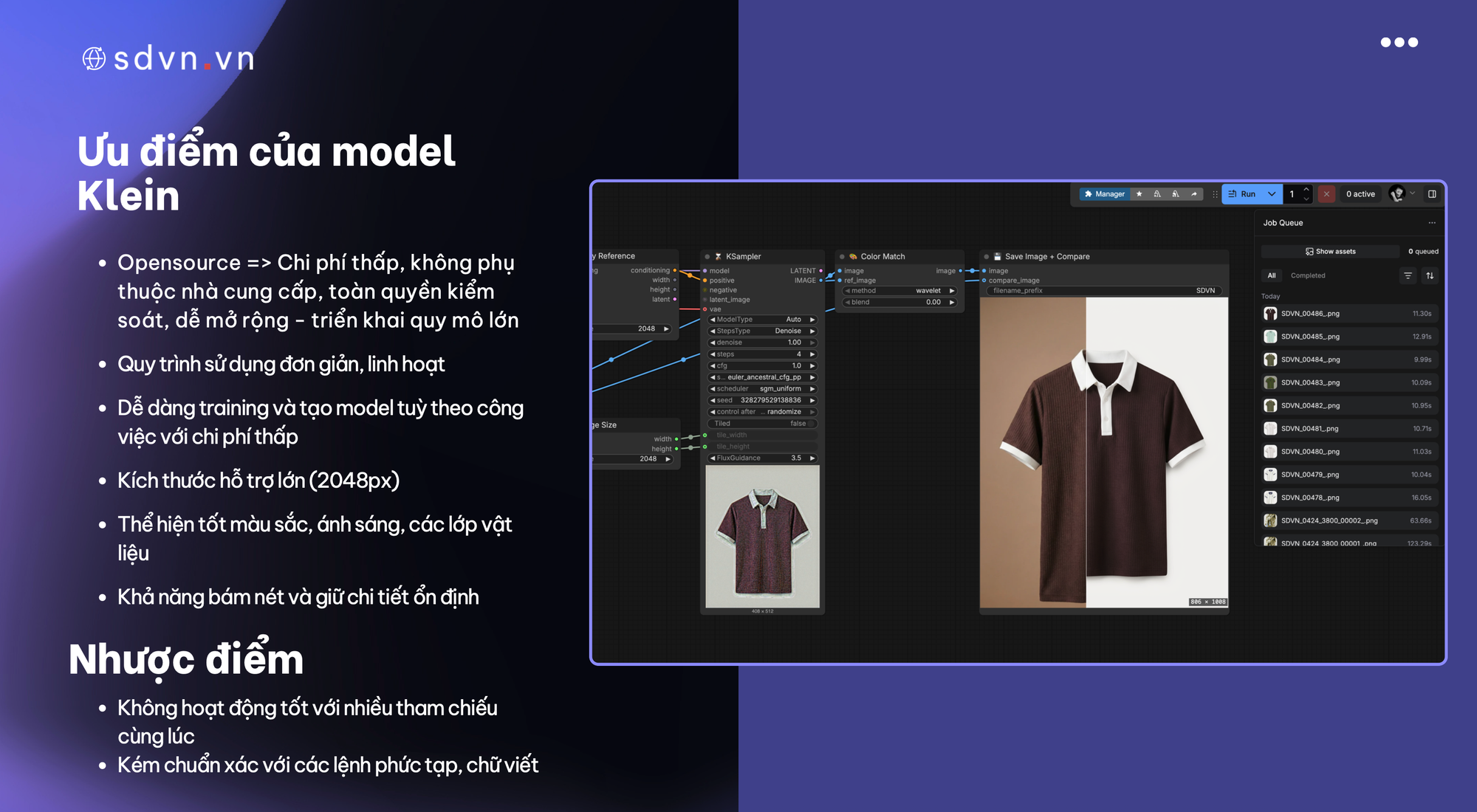
Task: Click the KSampler hourglass icon
Action: (718, 257)
